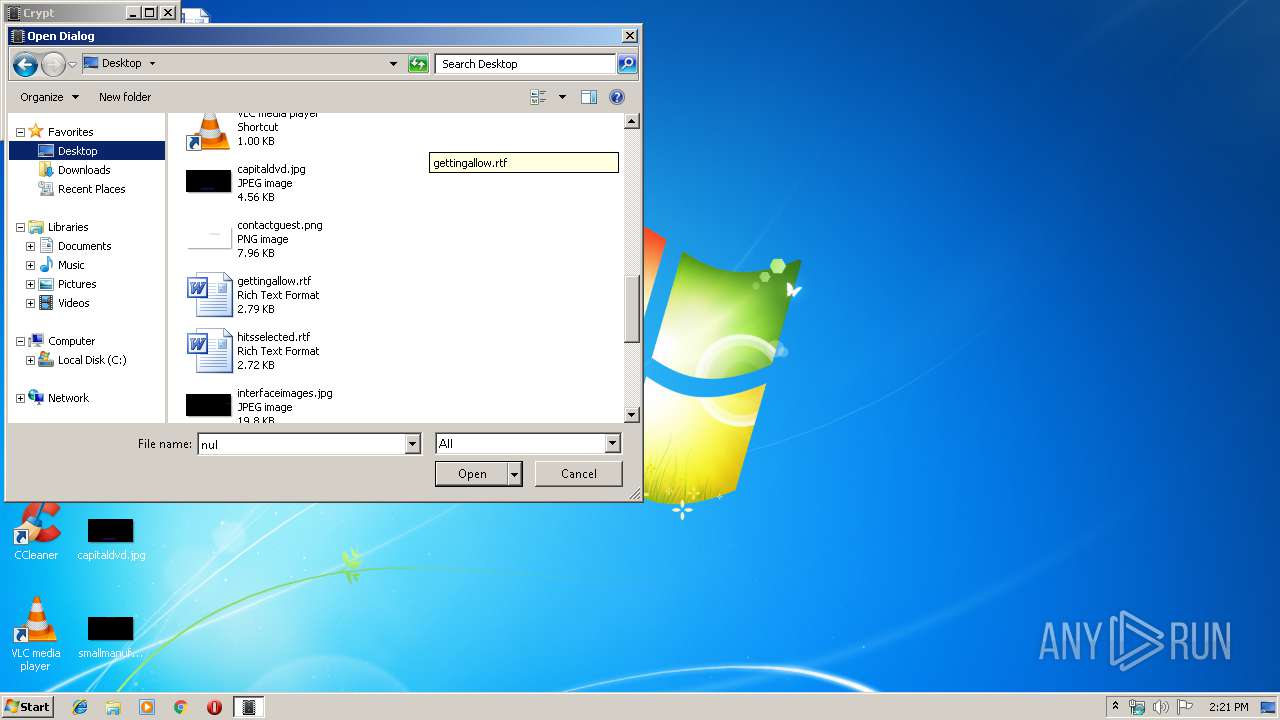Viewport: 1280px width, 720px height.
Task: Open the recent pages dropdown arrow
Action: pyautogui.click(x=72, y=64)
